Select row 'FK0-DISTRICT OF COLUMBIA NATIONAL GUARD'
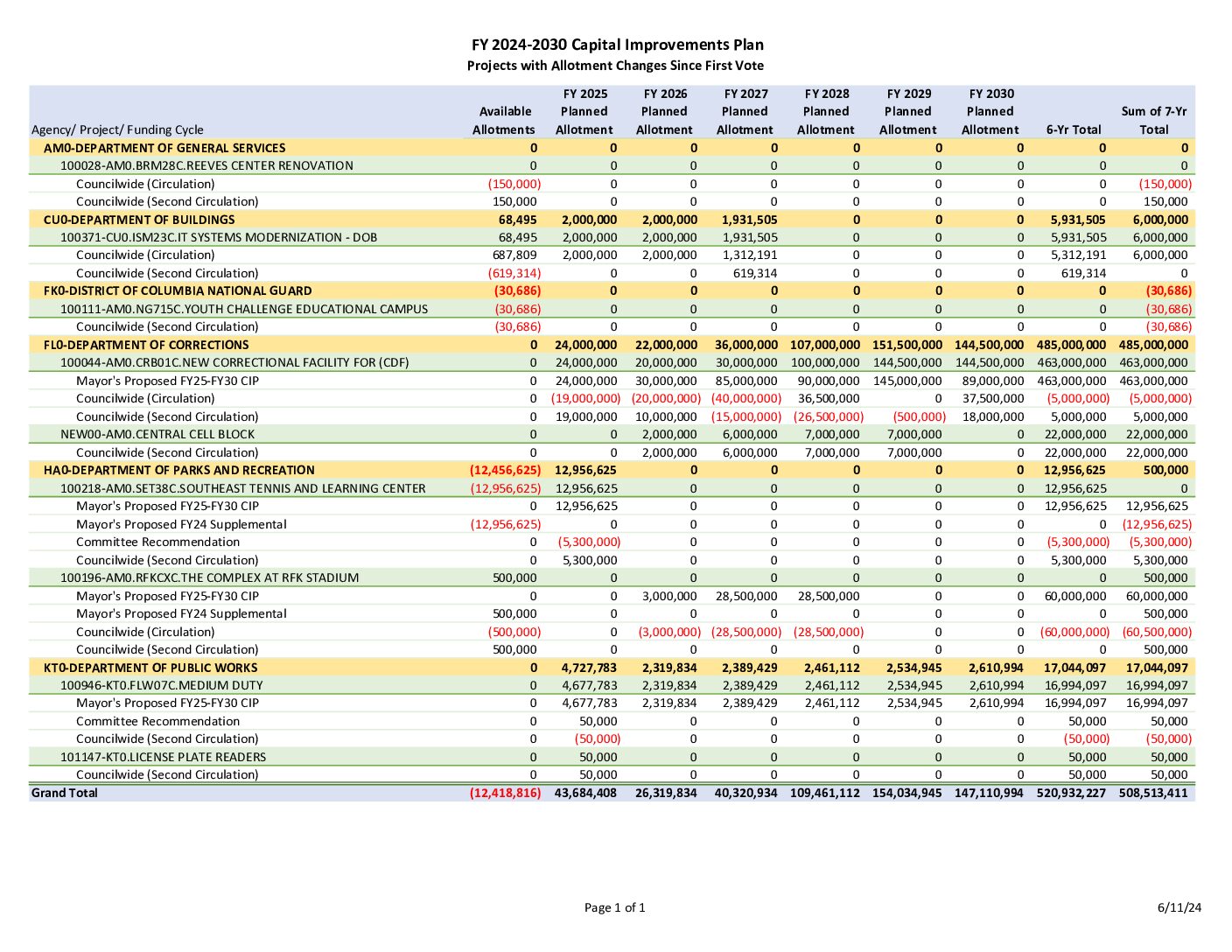This screenshot has width=1232, height=952. (612, 290)
